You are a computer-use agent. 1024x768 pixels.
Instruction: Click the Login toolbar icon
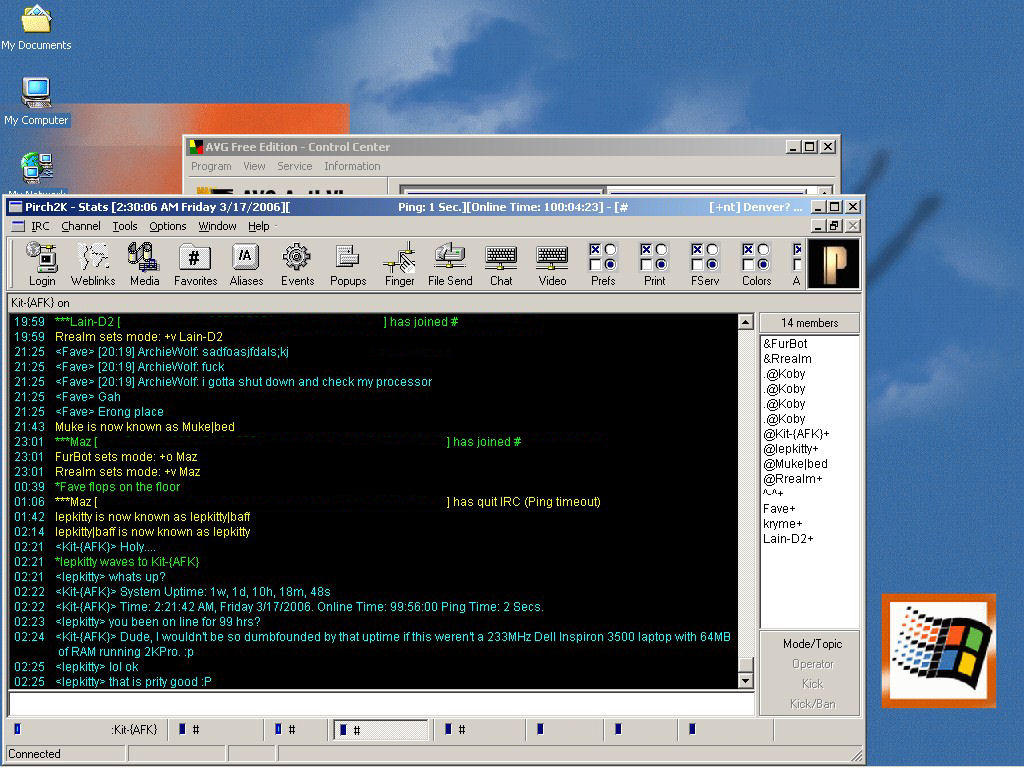(x=42, y=265)
